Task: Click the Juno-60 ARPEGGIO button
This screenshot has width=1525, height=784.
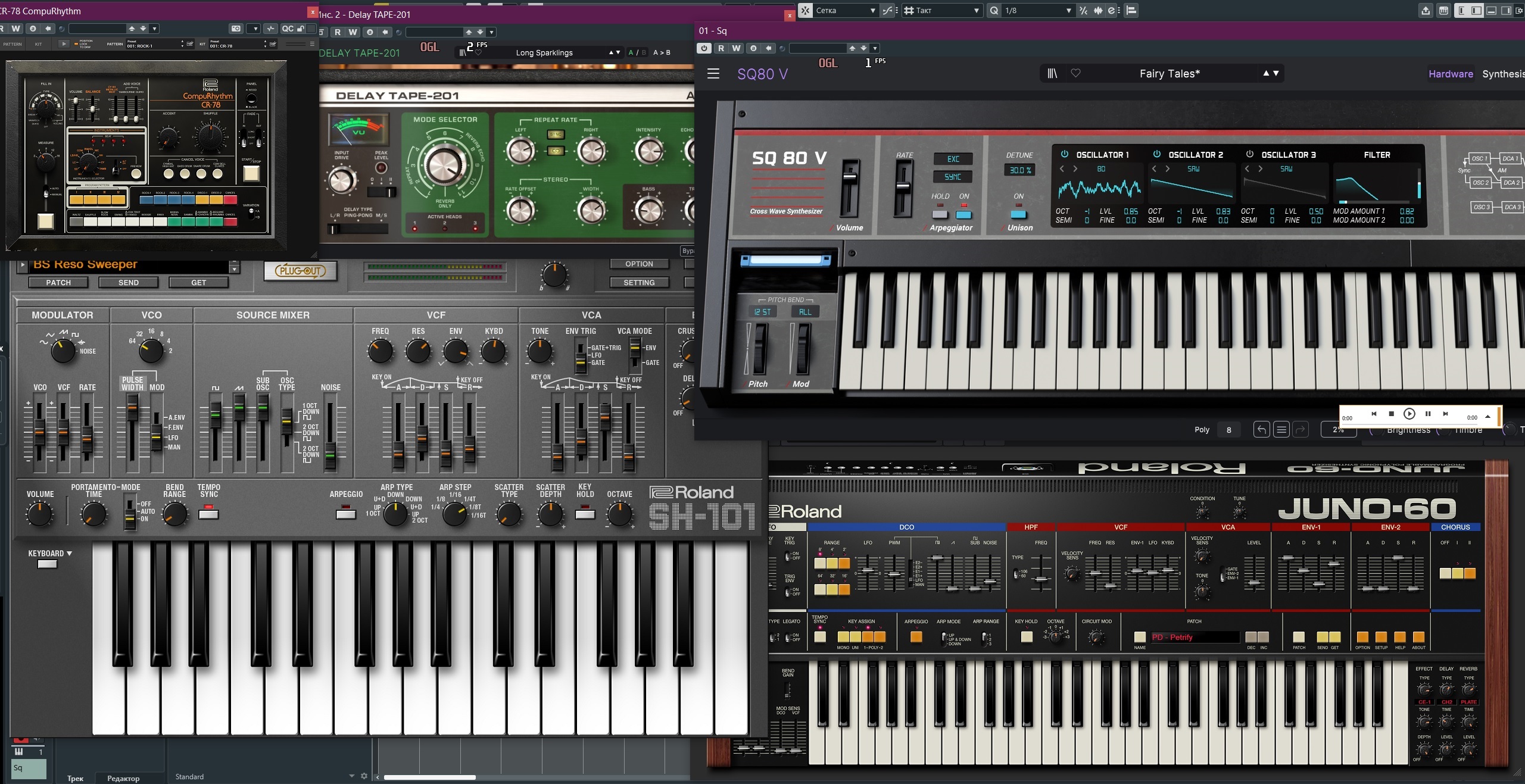Action: click(916, 637)
